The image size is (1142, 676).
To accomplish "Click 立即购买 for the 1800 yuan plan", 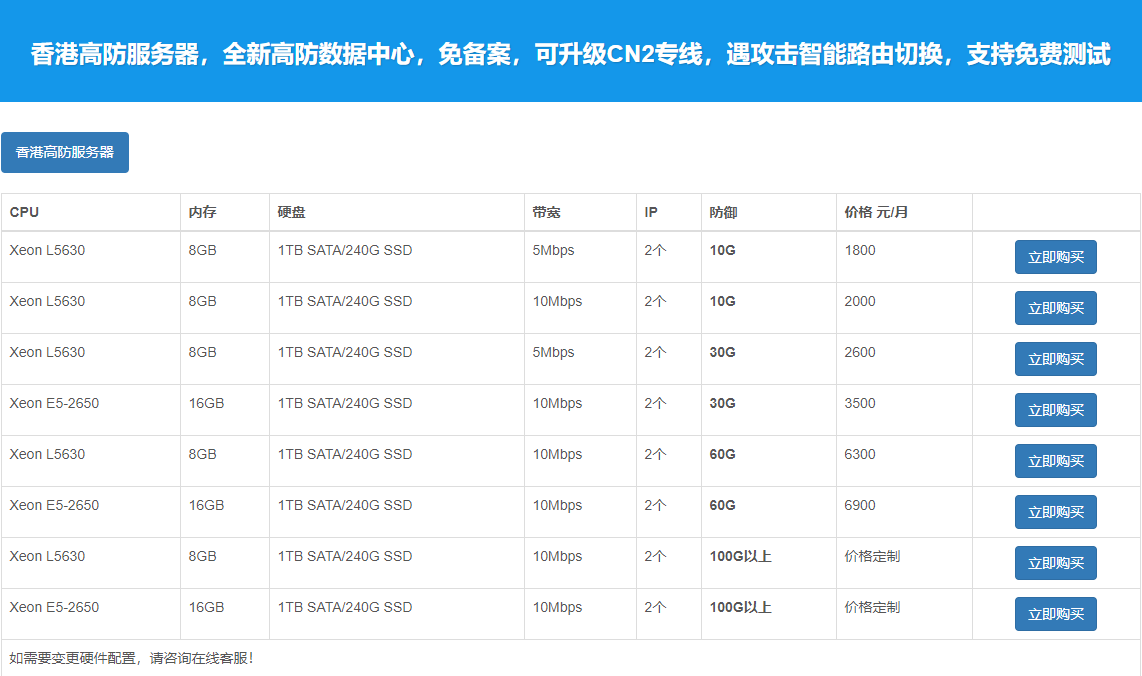I will [1055, 257].
